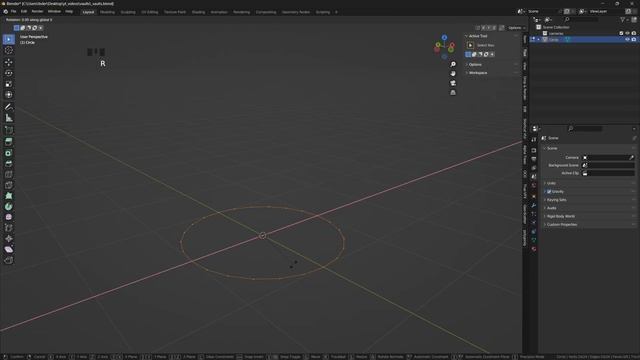640x360 pixels.
Task: Set Active Tool select mode to subtract
Action: (480, 54)
